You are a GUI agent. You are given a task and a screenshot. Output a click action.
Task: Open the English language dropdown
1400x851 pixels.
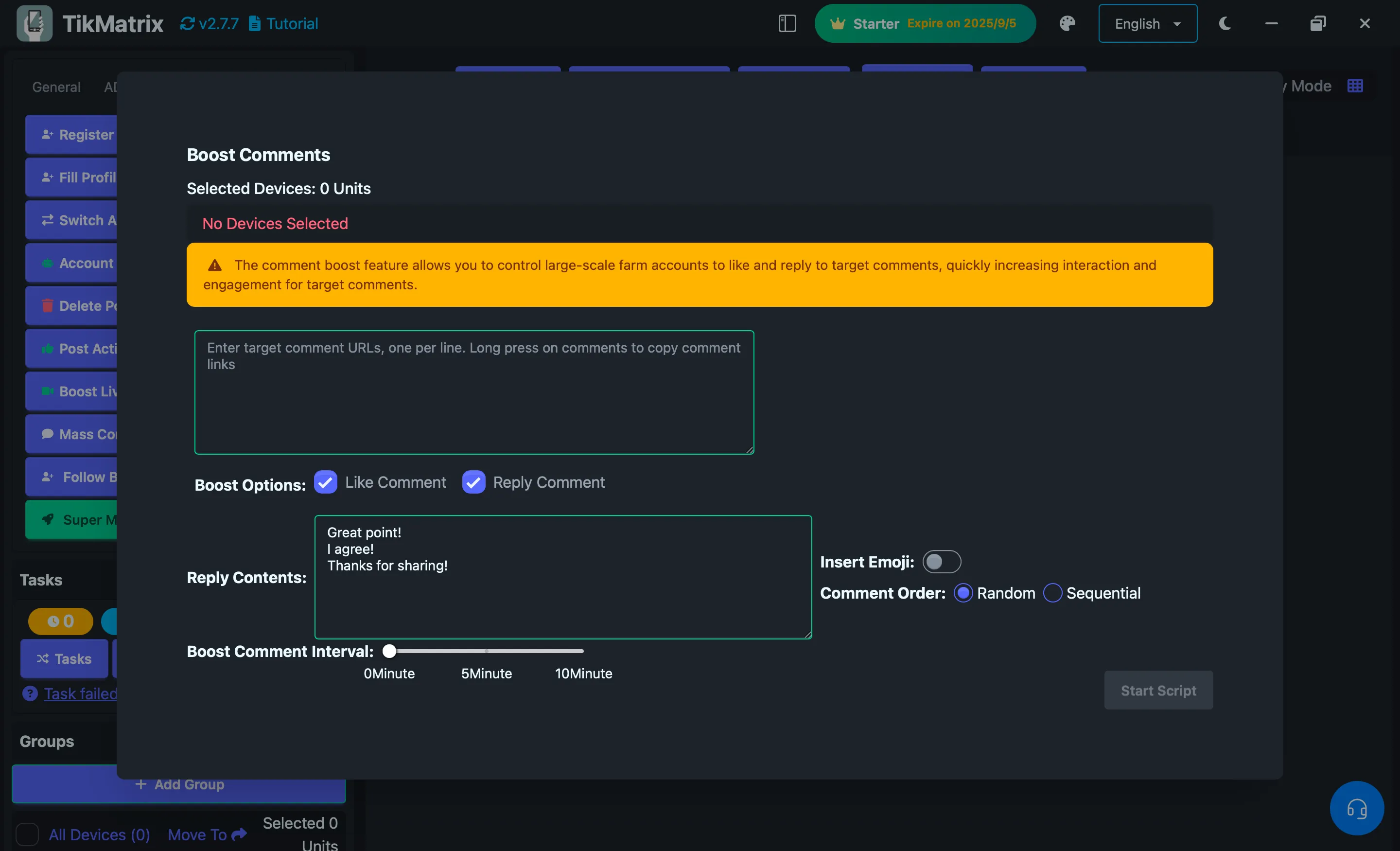pyautogui.click(x=1147, y=23)
